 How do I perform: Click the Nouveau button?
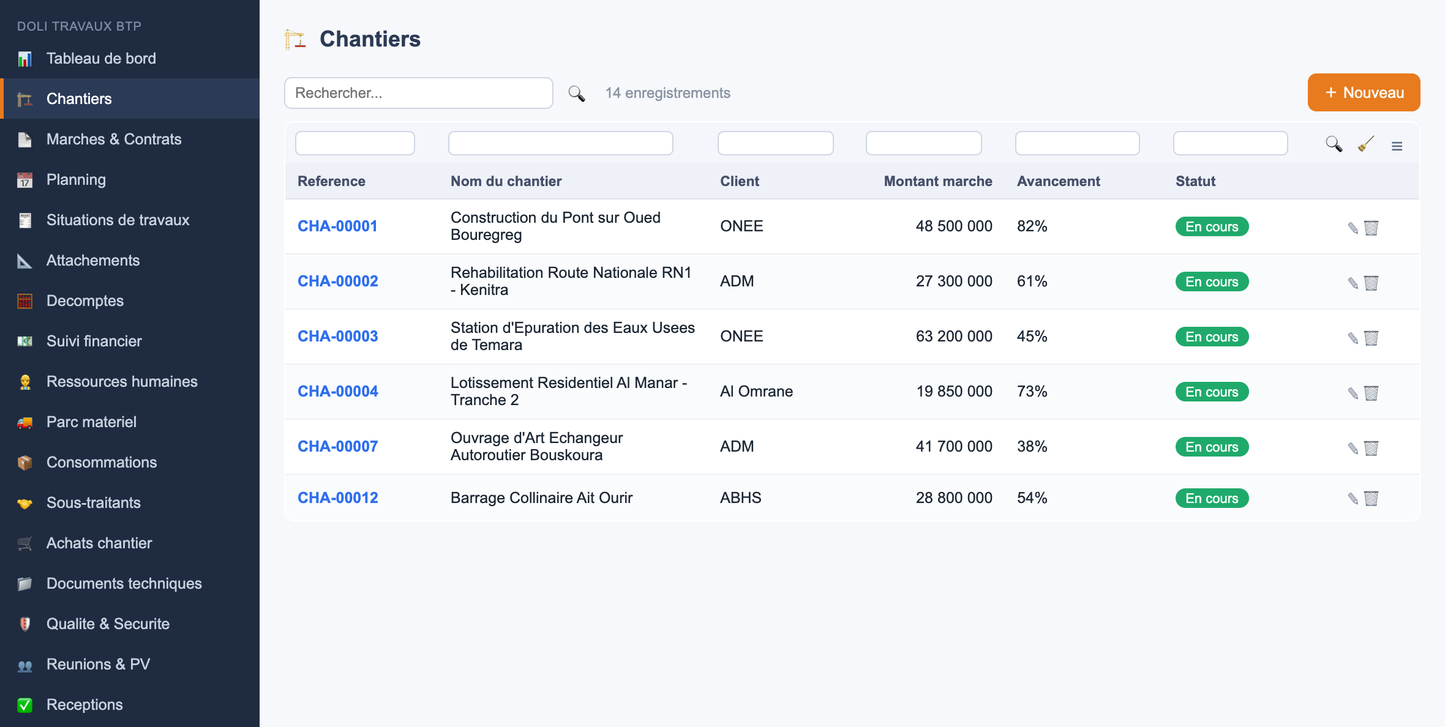(1364, 92)
